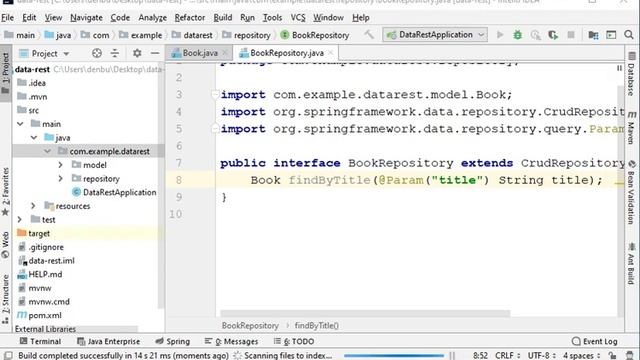Open the Ant Build tool window
640x360 pixels.
631,263
